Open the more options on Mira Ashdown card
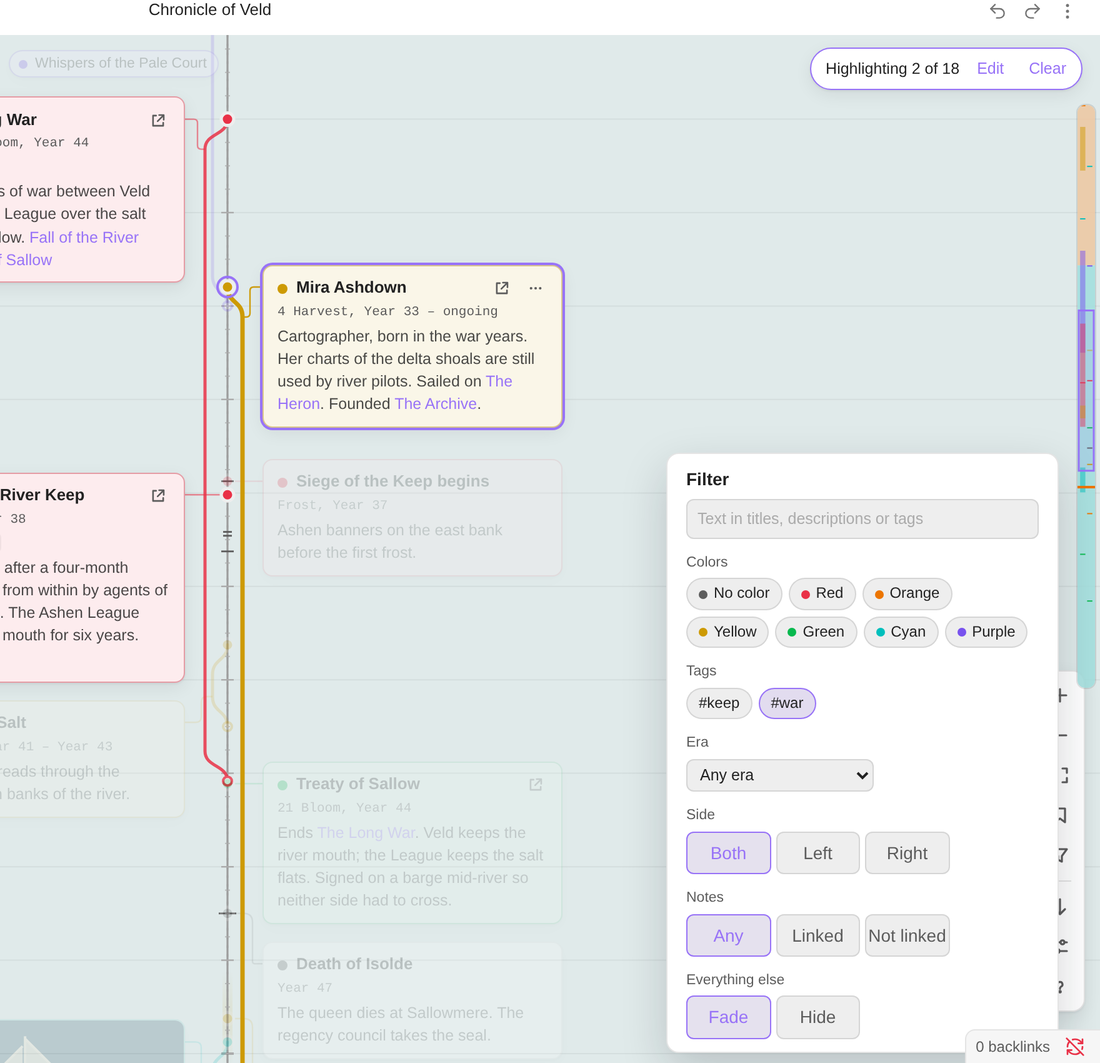1100x1063 pixels. (535, 288)
